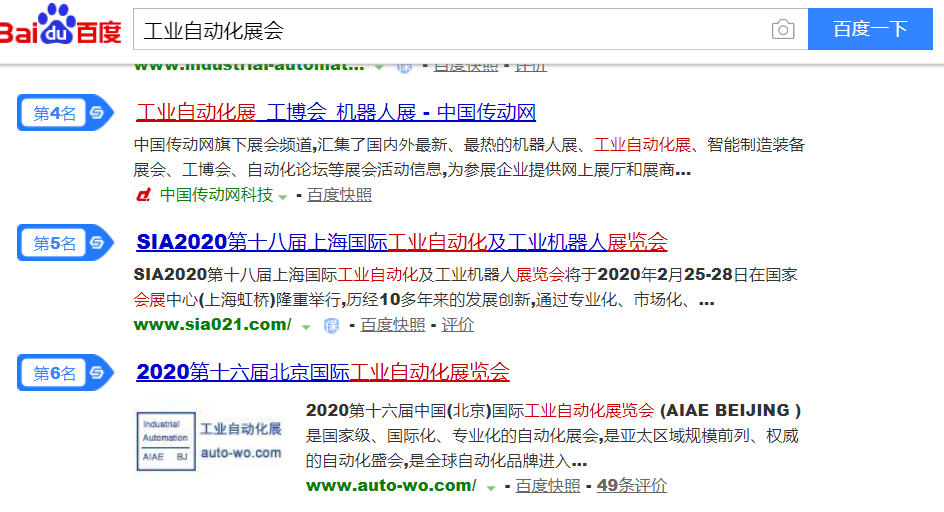Click the 保 shield icon next to sia021
The width and height of the screenshot is (944, 512).
click(331, 326)
